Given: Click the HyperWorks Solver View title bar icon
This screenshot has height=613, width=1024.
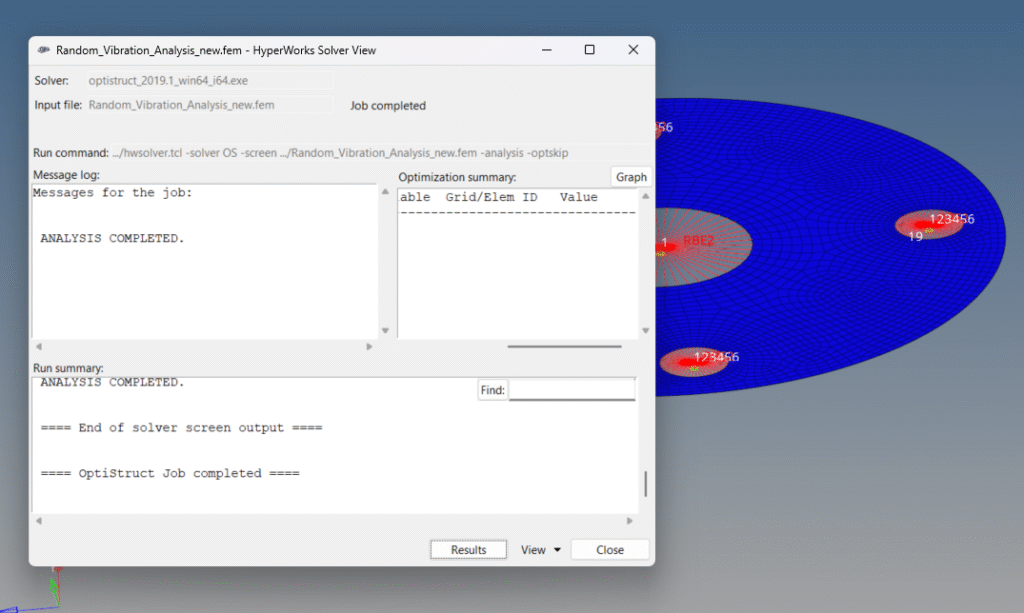Looking at the screenshot, I should [x=43, y=50].
